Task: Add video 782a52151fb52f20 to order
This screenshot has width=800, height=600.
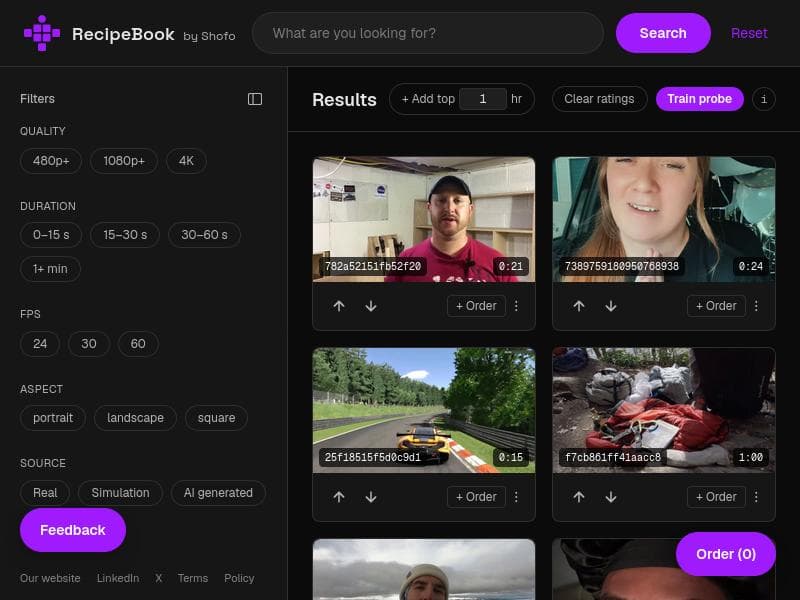Action: pos(476,306)
